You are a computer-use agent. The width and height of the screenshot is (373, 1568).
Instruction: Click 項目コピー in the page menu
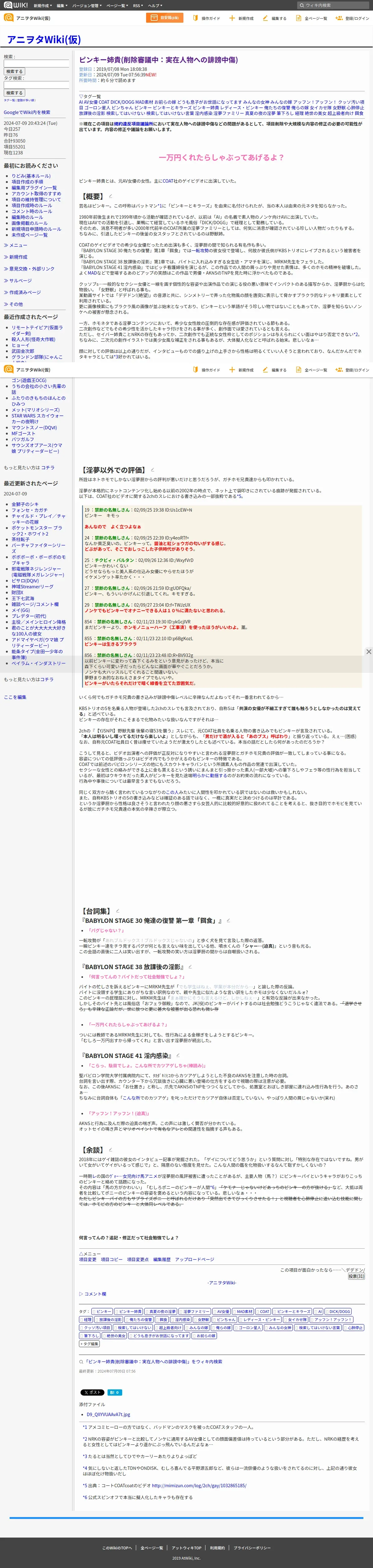click(x=112, y=1259)
